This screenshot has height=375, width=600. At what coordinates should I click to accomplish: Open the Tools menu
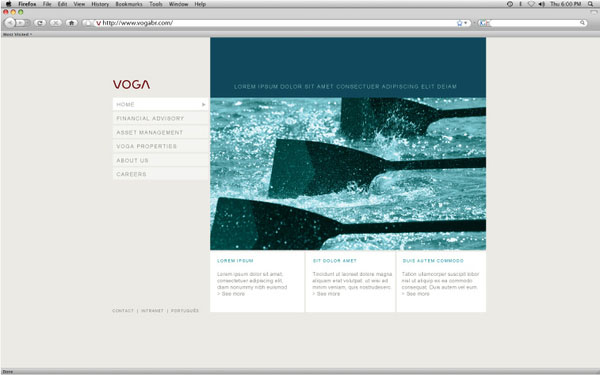[x=156, y=4]
